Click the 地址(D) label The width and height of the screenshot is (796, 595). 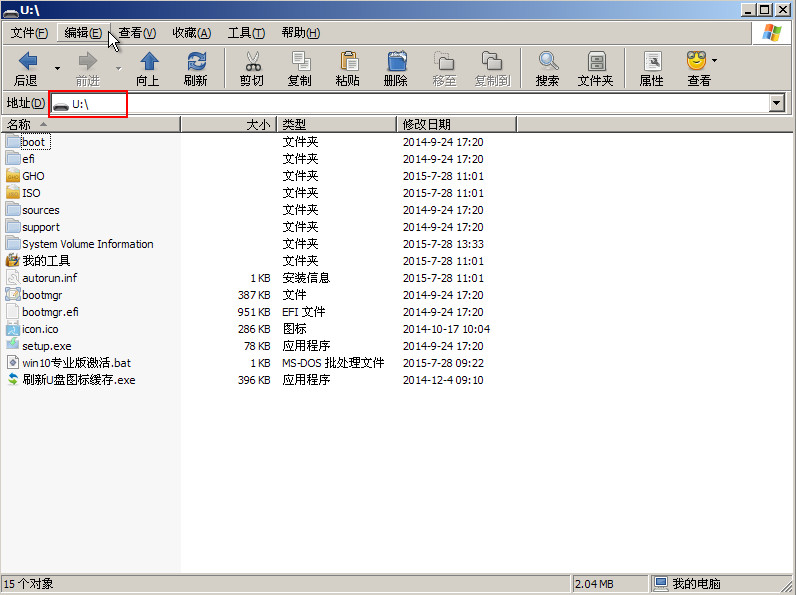point(25,104)
